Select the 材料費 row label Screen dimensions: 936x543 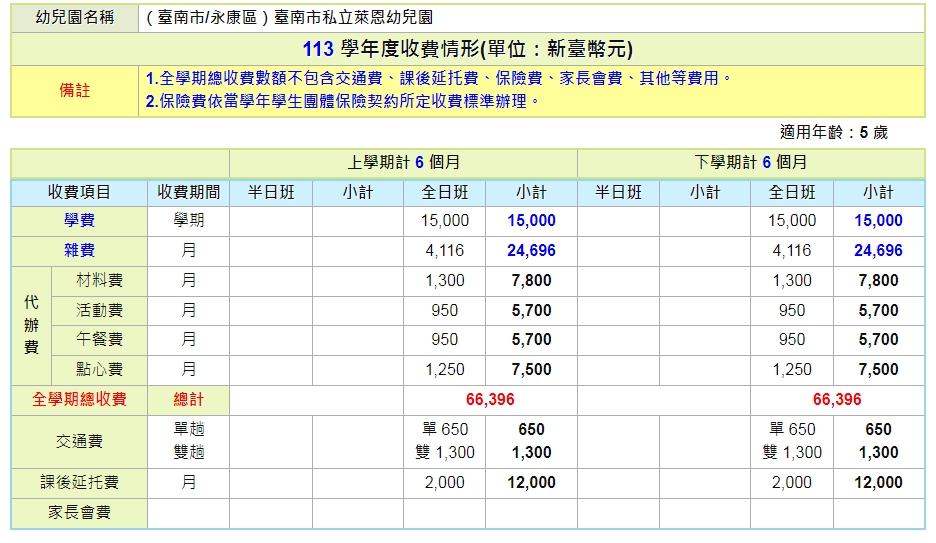point(99,281)
